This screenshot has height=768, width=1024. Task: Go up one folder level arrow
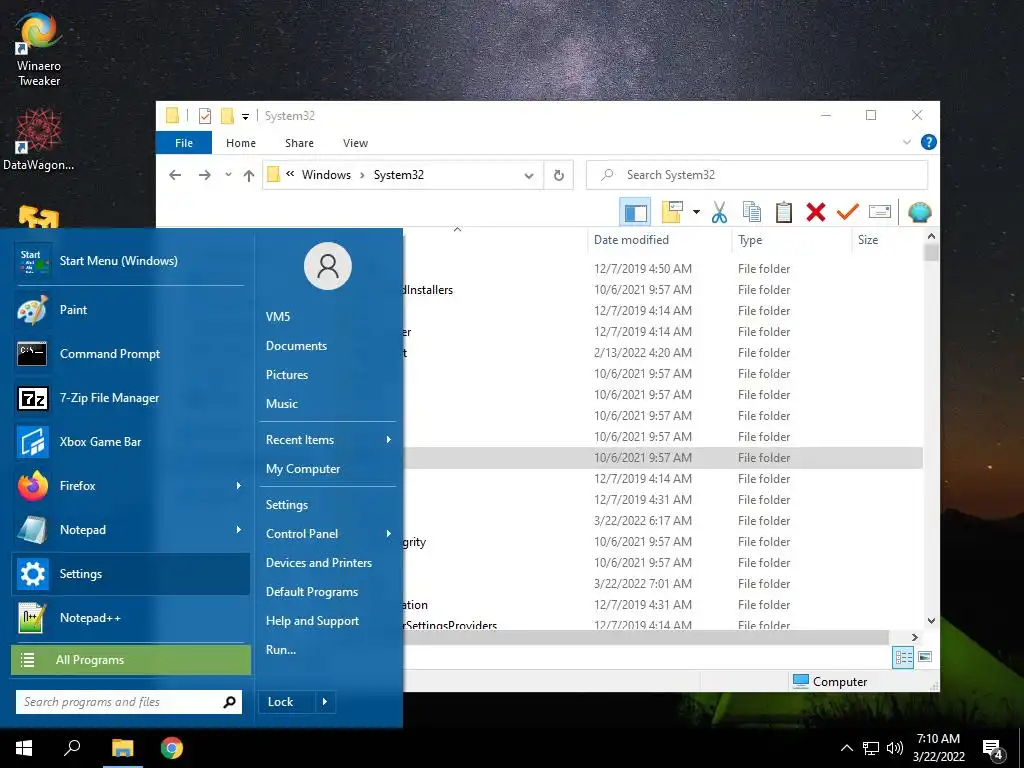tap(249, 175)
